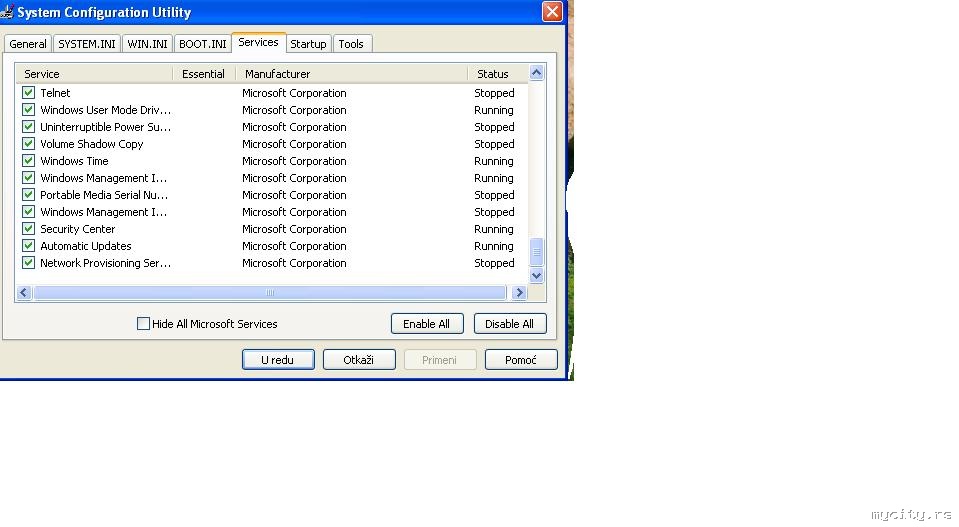
Task: Disable the Windows Time service checkbox
Action: pyautogui.click(x=28, y=161)
